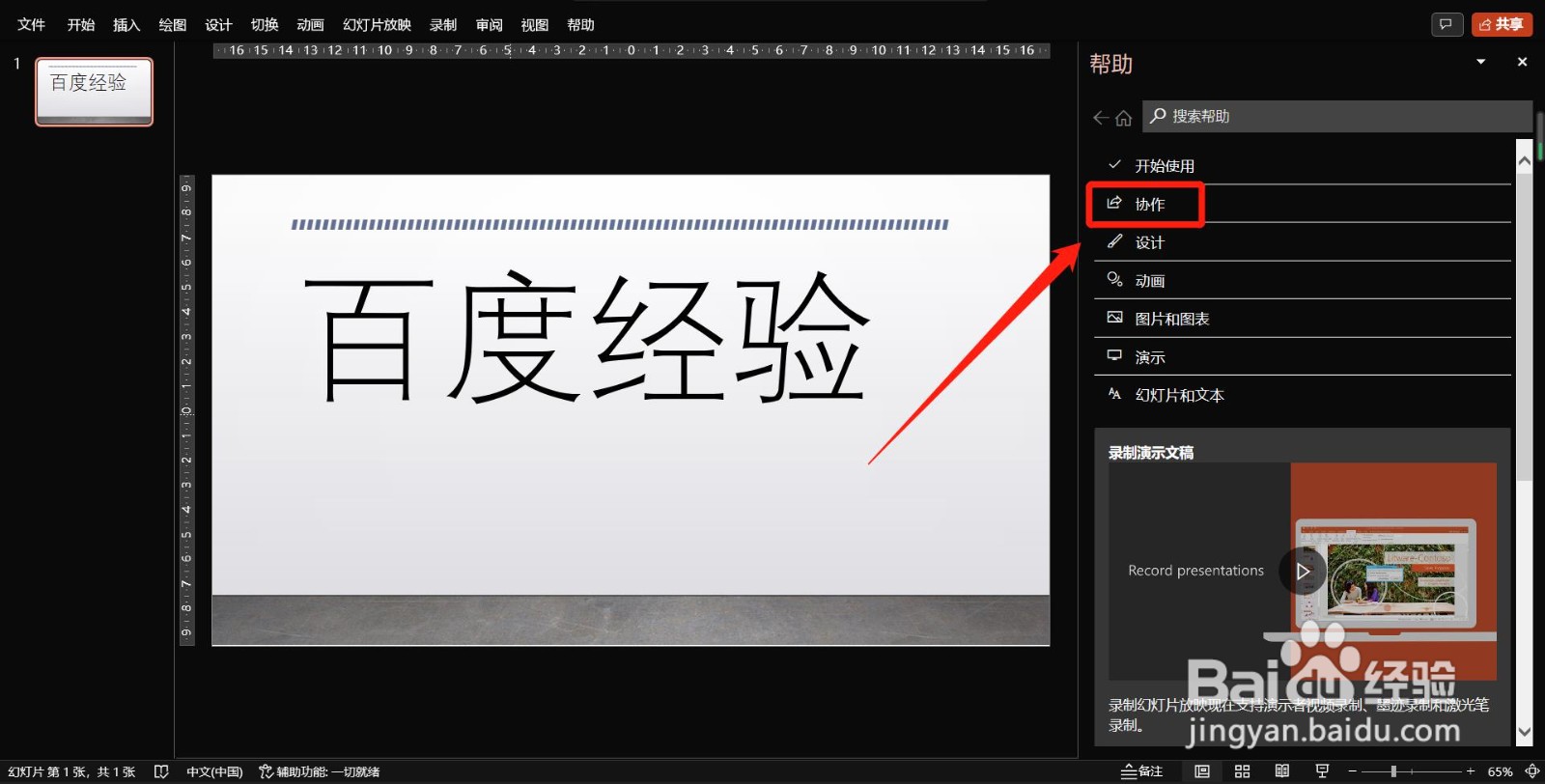1545x784 pixels.
Task: Open the 动画 ribbon tab
Action: [310, 25]
